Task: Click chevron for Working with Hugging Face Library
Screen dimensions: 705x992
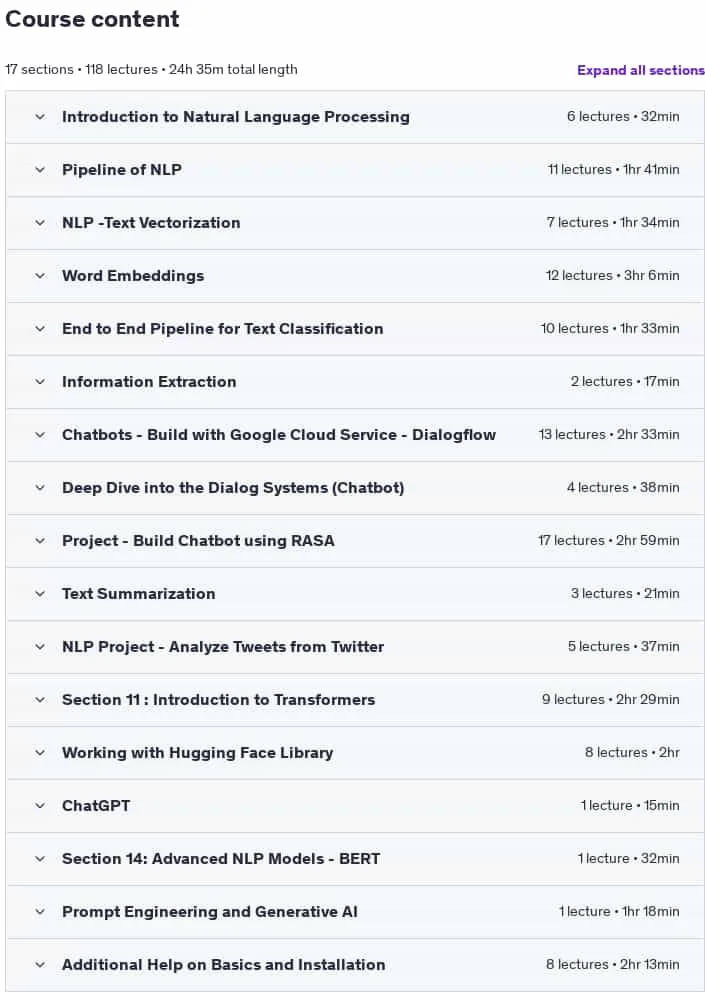Action: tap(40, 753)
